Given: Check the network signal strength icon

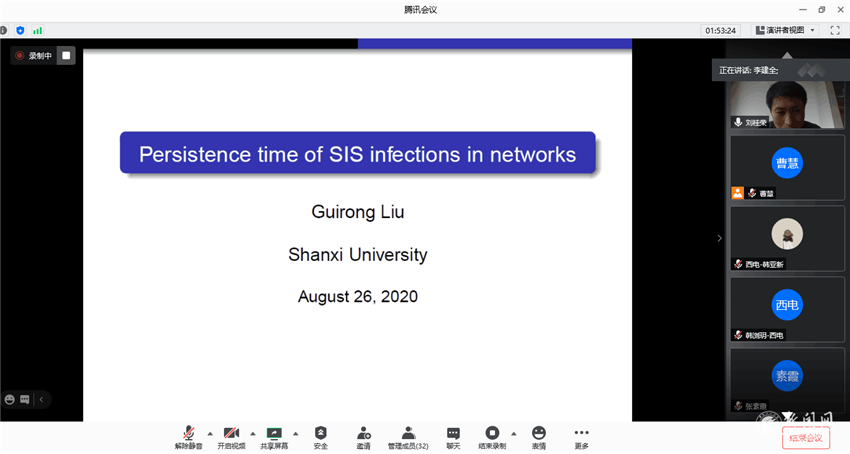Looking at the screenshot, I should [x=38, y=30].
